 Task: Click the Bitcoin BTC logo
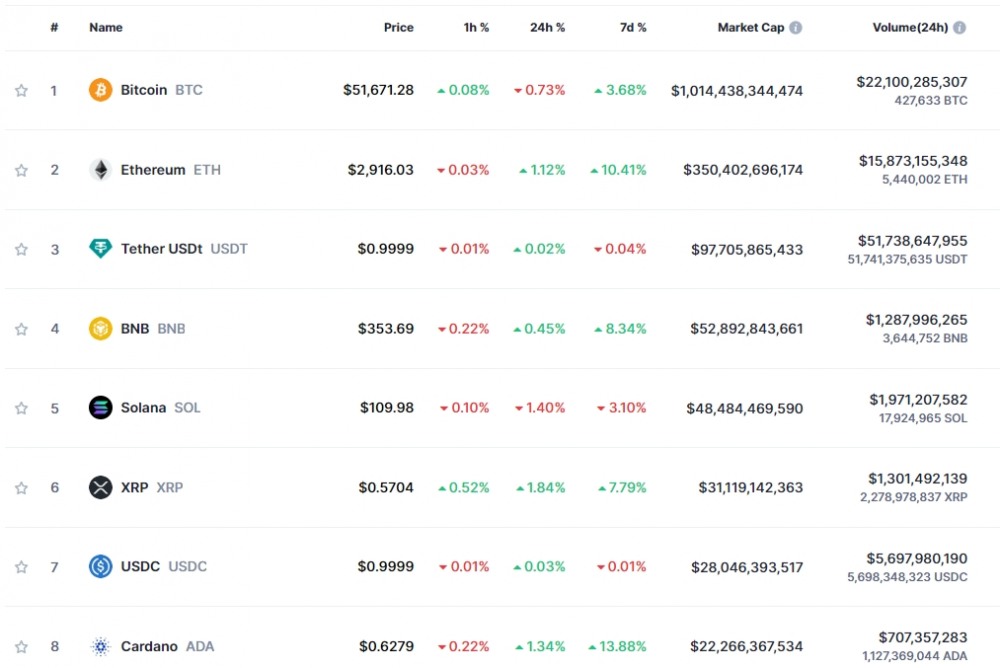pyautogui.click(x=100, y=89)
